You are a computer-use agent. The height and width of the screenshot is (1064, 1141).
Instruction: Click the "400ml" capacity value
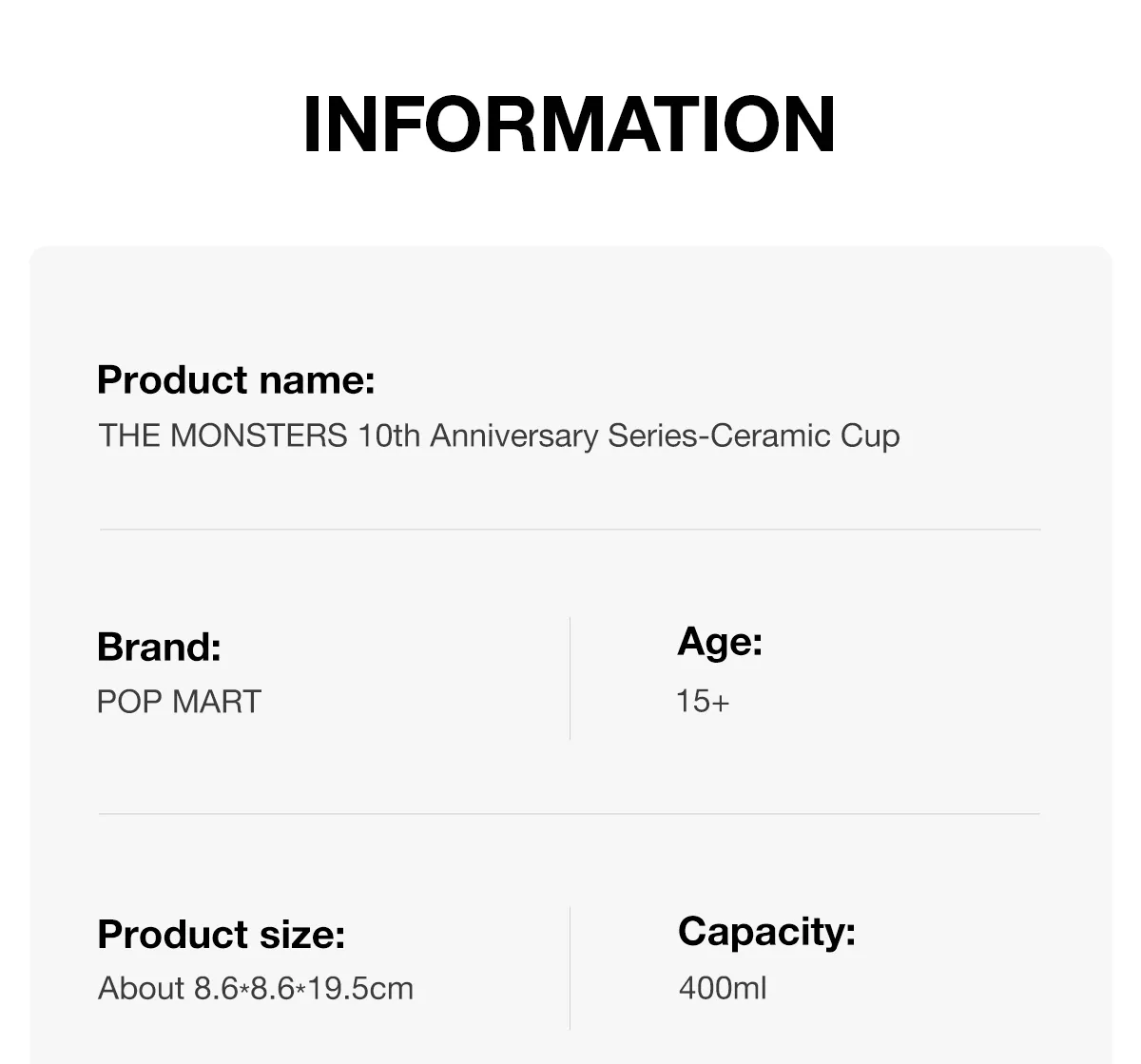723,988
